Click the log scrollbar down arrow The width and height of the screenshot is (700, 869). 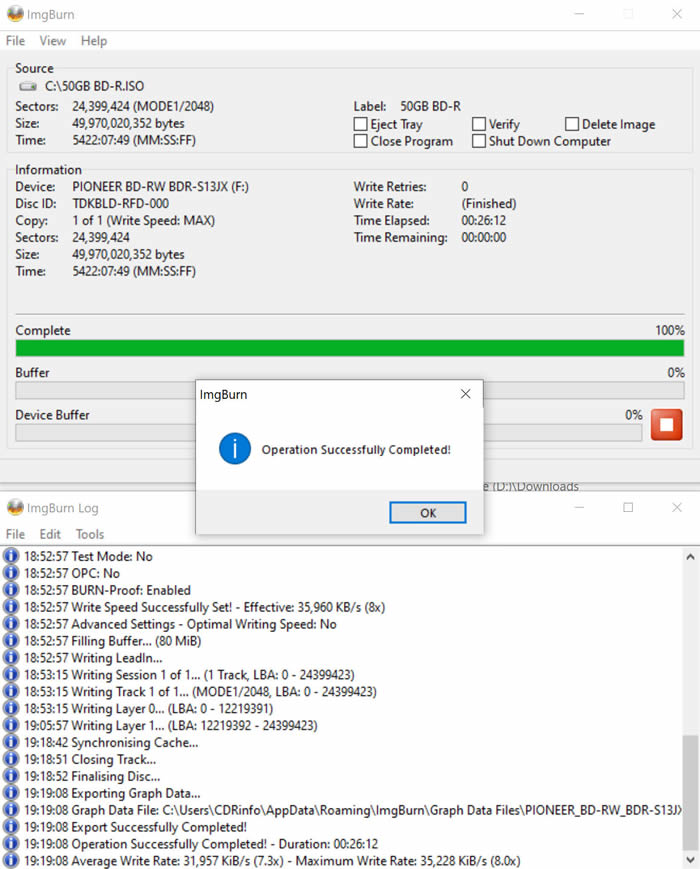690,860
